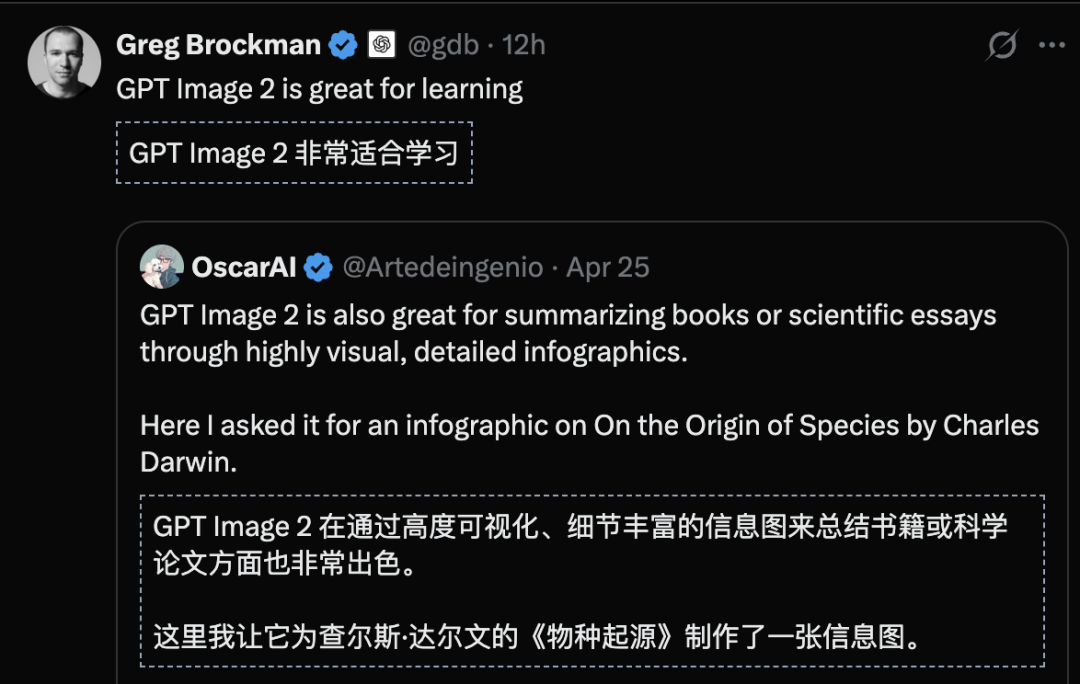Click the Grok explain-post icon
The height and width of the screenshot is (684, 1080).
[1002, 45]
